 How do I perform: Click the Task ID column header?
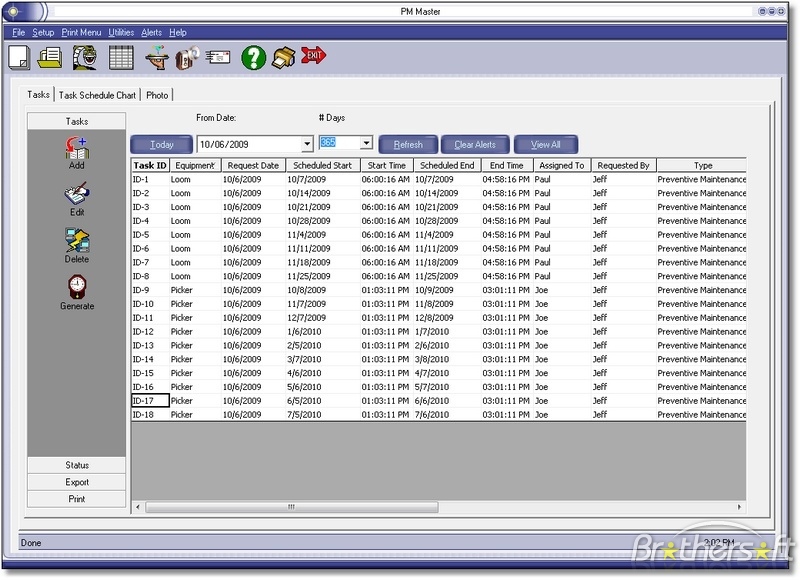150,165
